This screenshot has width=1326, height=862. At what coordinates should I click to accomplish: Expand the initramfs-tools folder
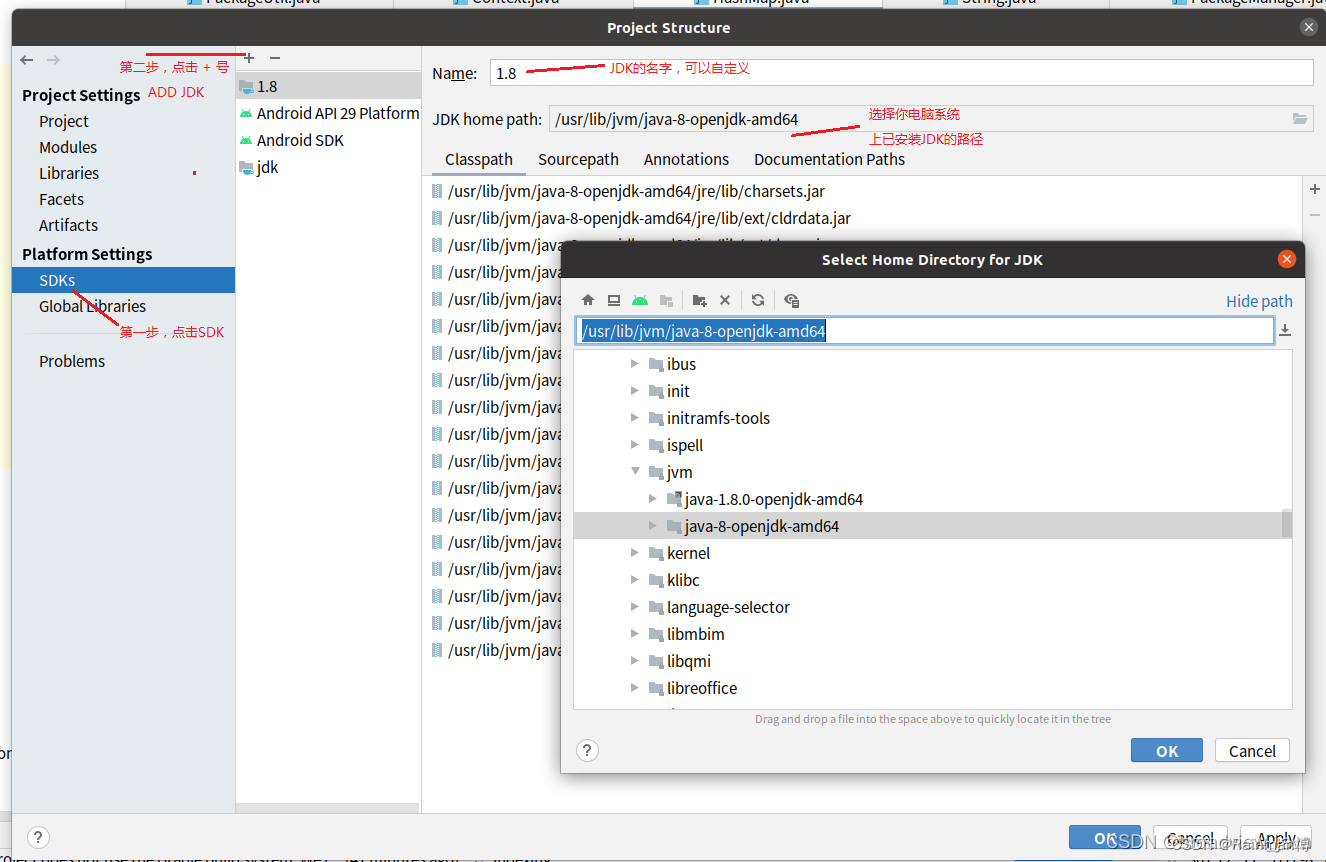pos(635,418)
